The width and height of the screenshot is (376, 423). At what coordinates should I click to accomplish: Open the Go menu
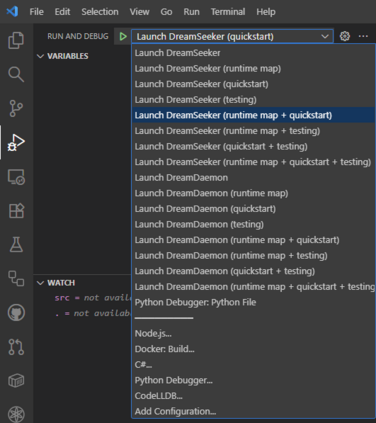click(166, 12)
